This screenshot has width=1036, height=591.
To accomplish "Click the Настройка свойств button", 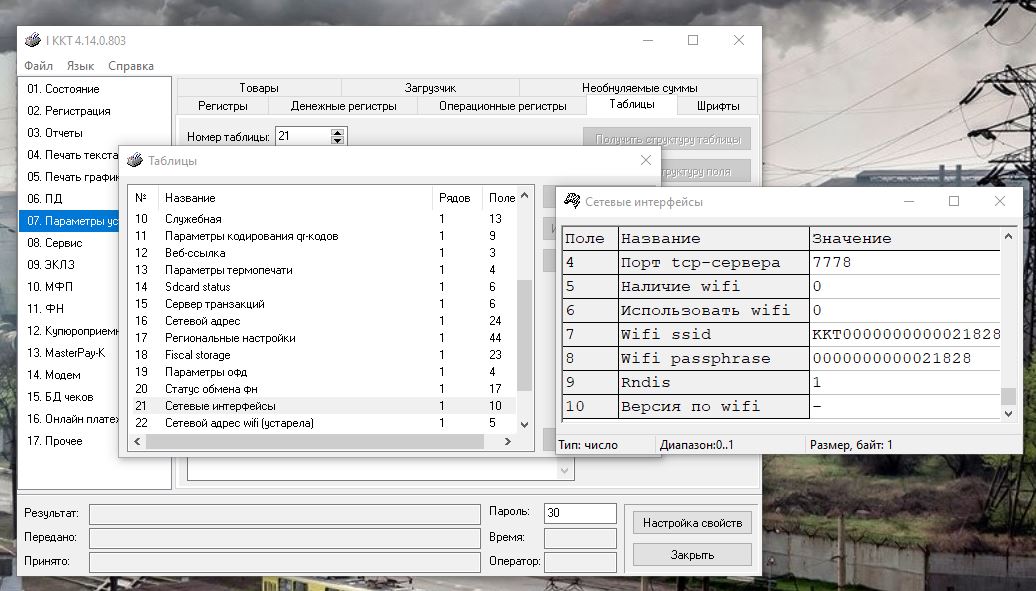I will 692,523.
